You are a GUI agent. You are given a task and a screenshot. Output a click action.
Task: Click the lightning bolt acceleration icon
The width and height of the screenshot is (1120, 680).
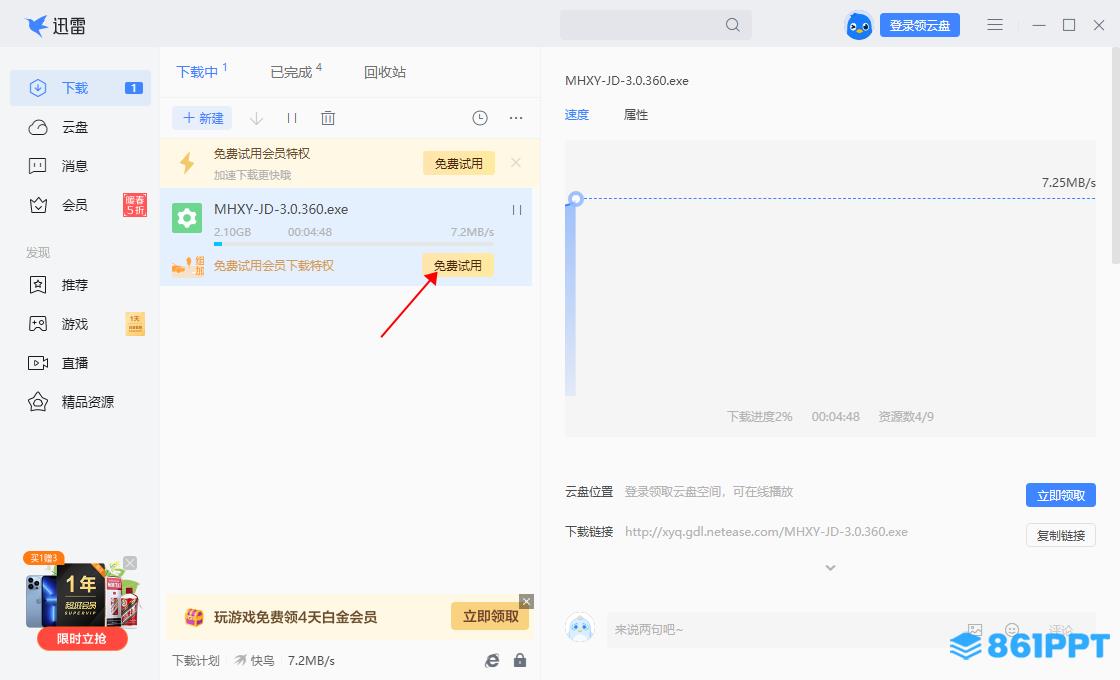[187, 163]
